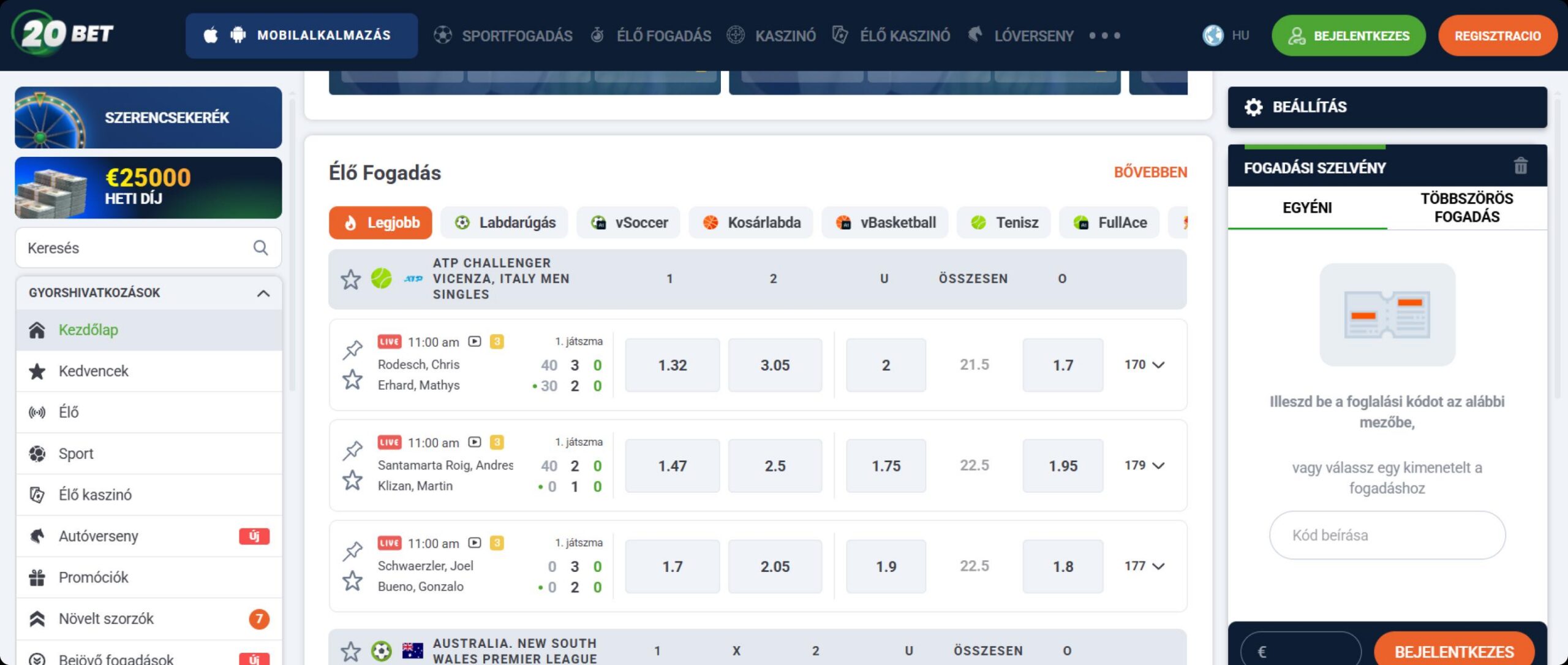Favorite the Australia NSW Premier League star
This screenshot has height=665, width=1568.
click(x=350, y=650)
